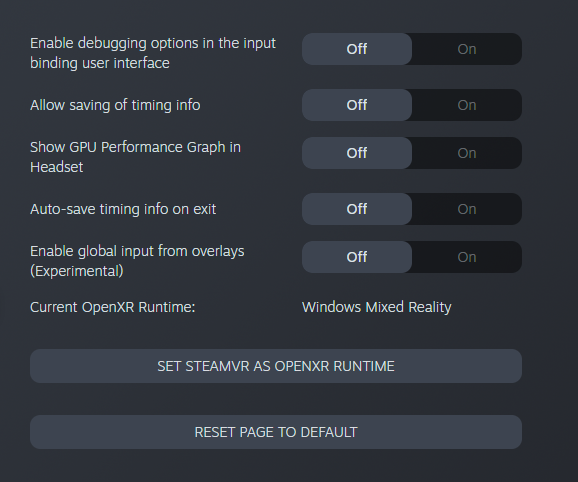Image resolution: width=578 pixels, height=482 pixels.
Task: Click the 'Current OpenXR Runtime:' label
Action: 112,307
